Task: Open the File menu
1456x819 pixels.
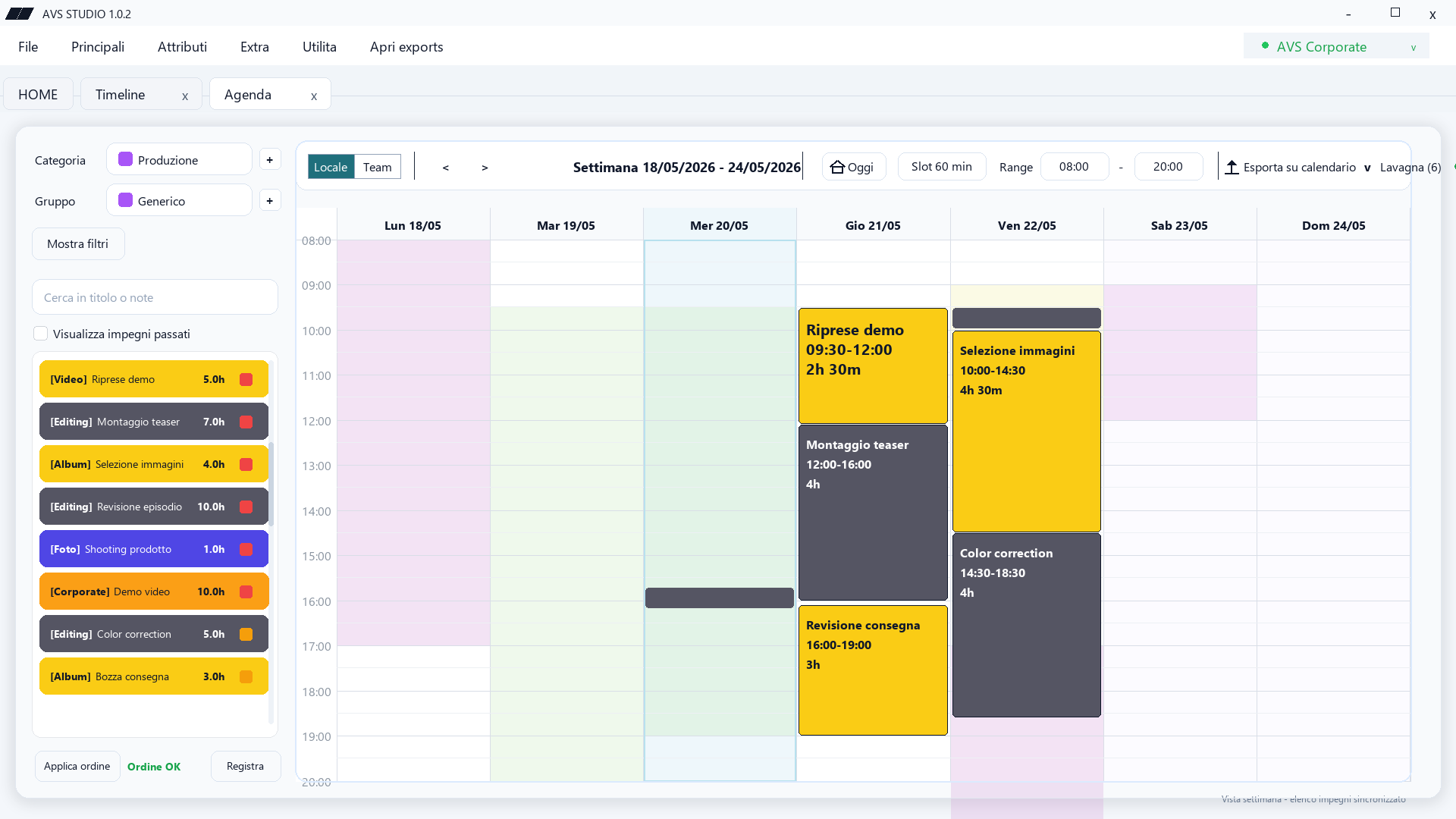Action: tap(28, 46)
